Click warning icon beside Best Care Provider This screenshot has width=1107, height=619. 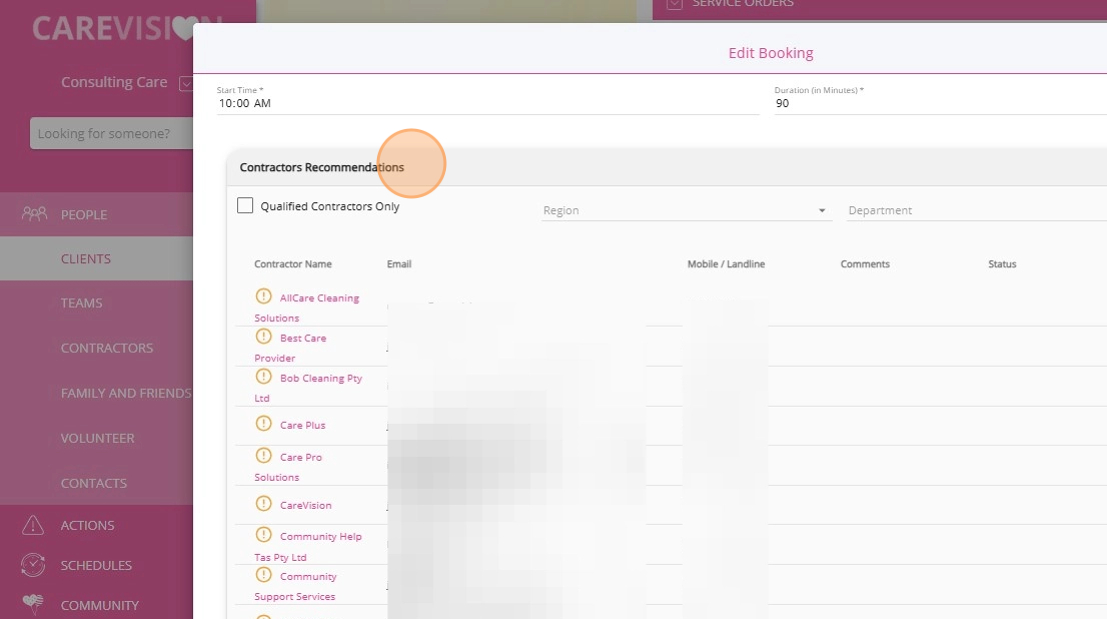263,337
